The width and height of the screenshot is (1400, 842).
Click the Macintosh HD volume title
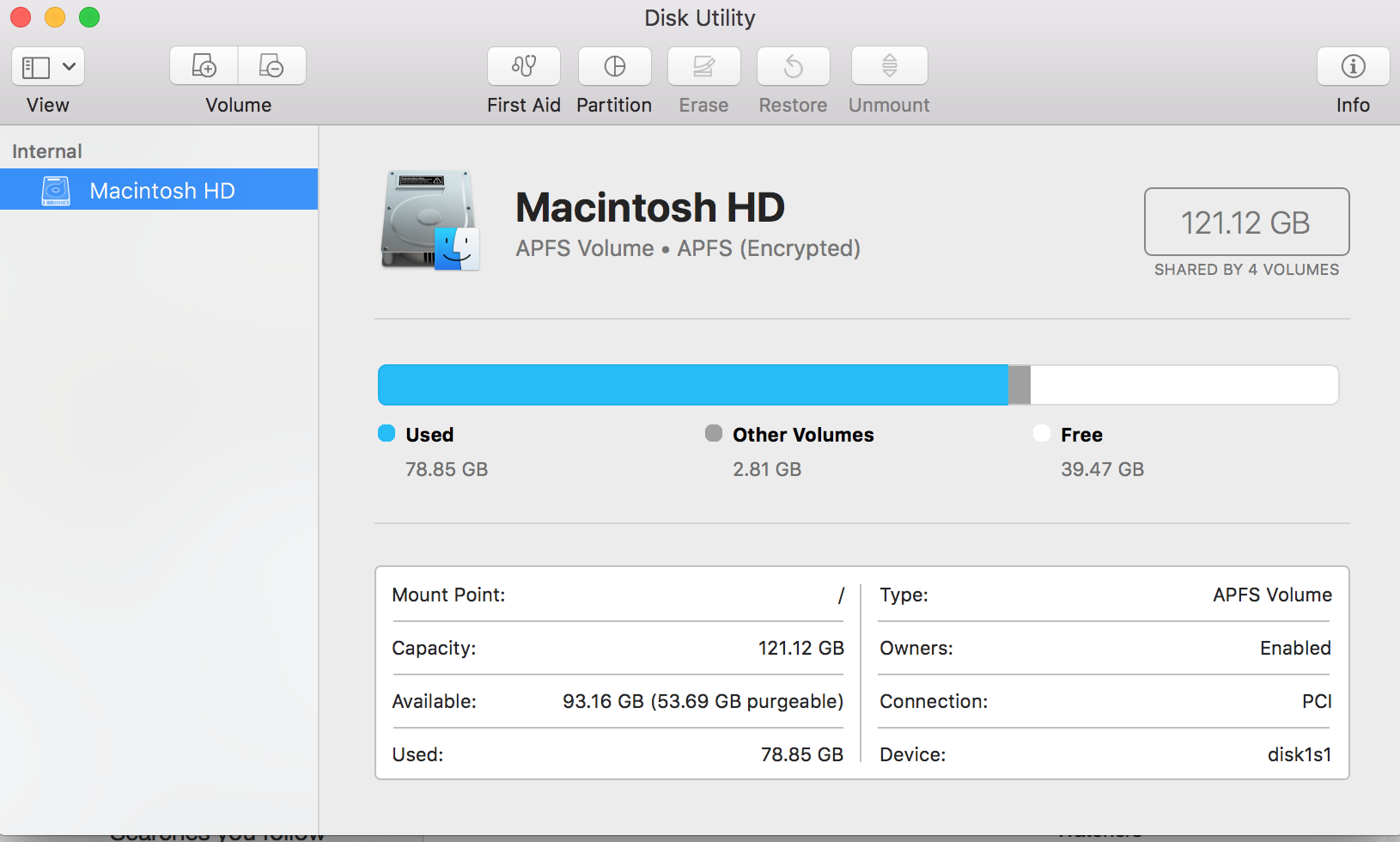650,207
